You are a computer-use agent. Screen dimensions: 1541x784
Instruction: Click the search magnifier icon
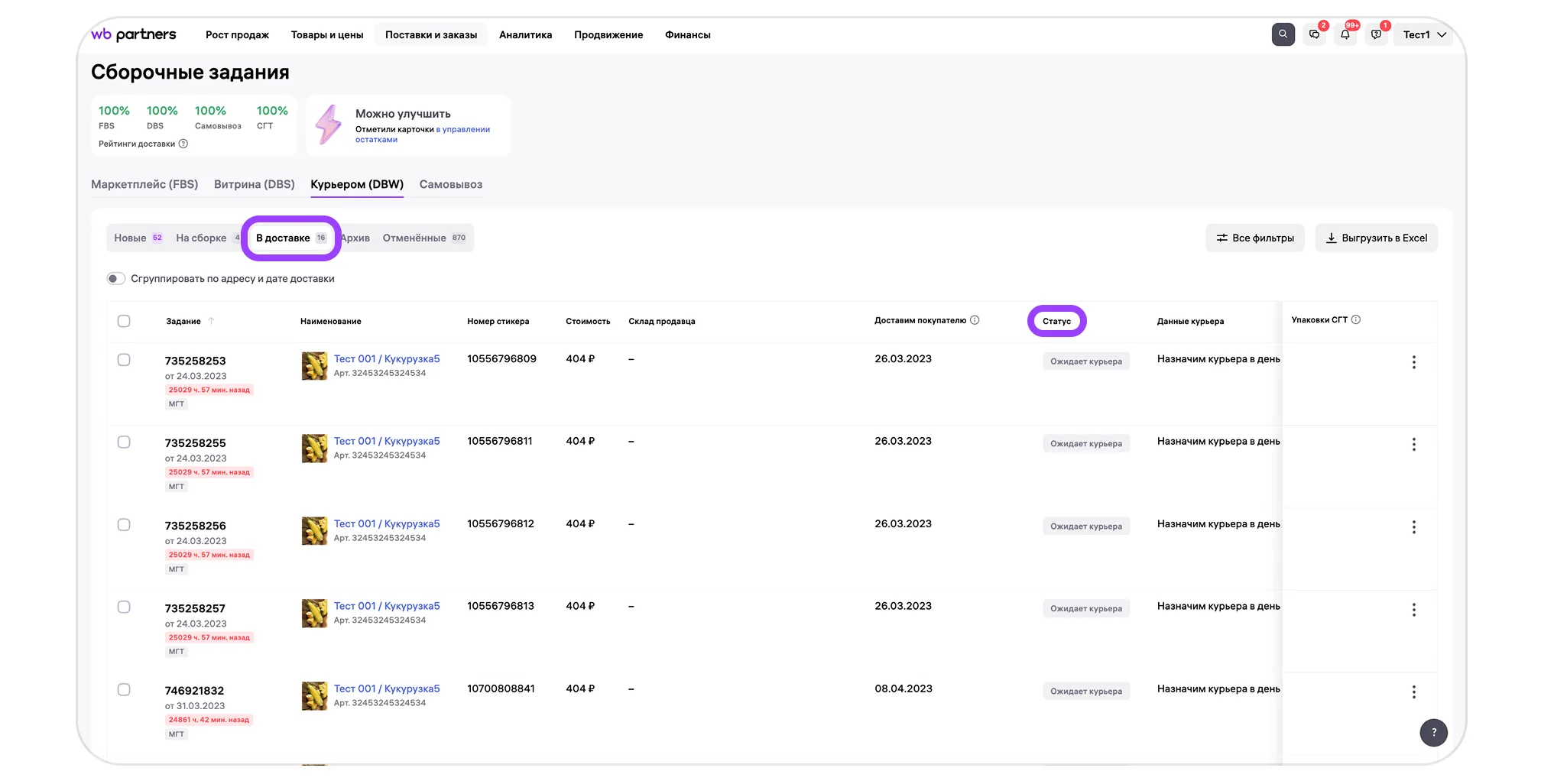[1283, 34]
